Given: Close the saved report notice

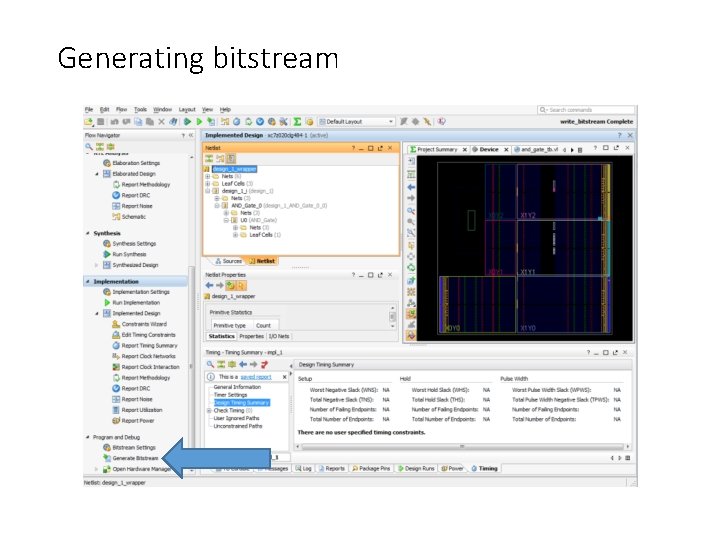Looking at the screenshot, I should [x=284, y=377].
